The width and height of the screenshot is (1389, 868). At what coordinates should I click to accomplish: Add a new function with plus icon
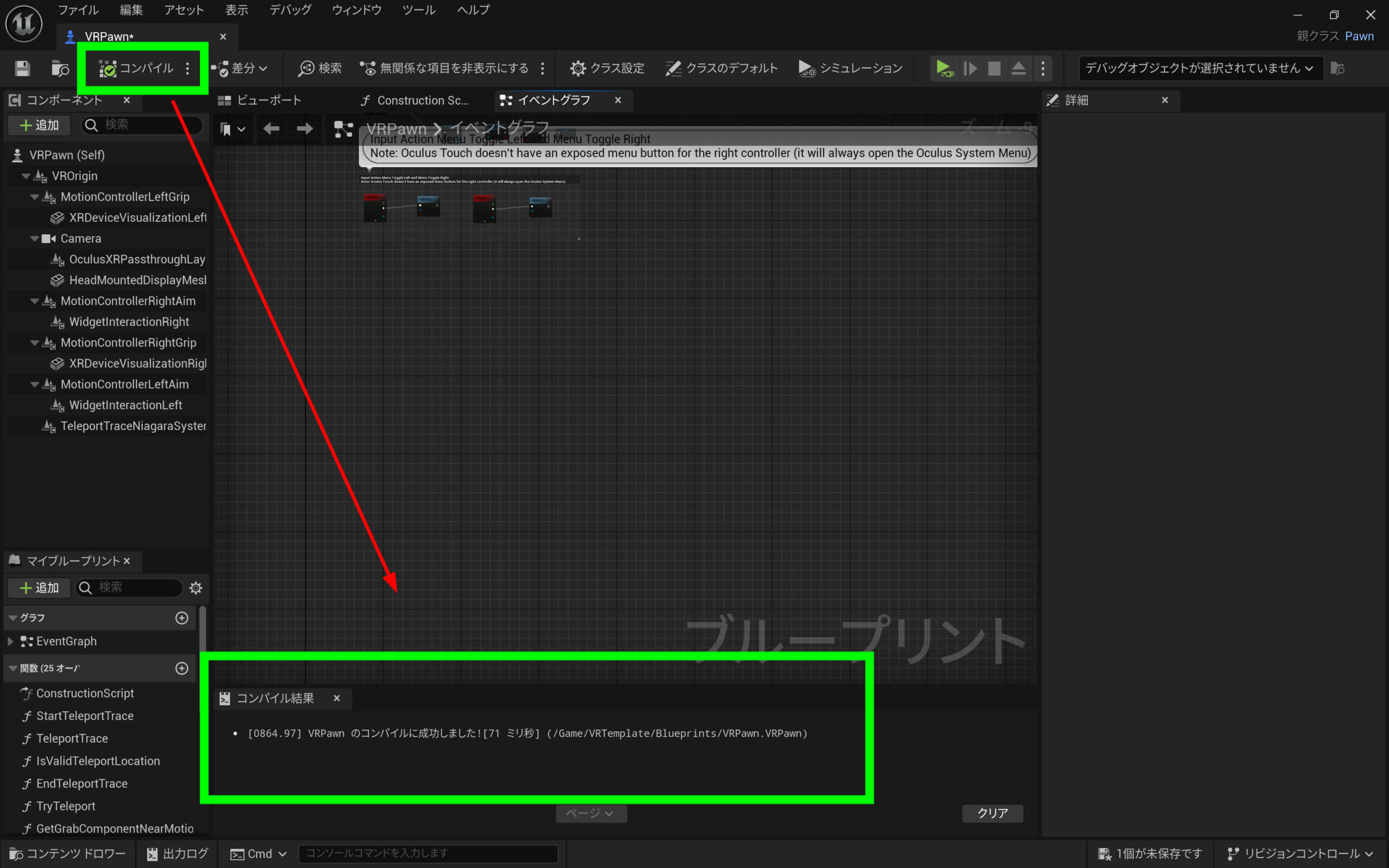(182, 668)
